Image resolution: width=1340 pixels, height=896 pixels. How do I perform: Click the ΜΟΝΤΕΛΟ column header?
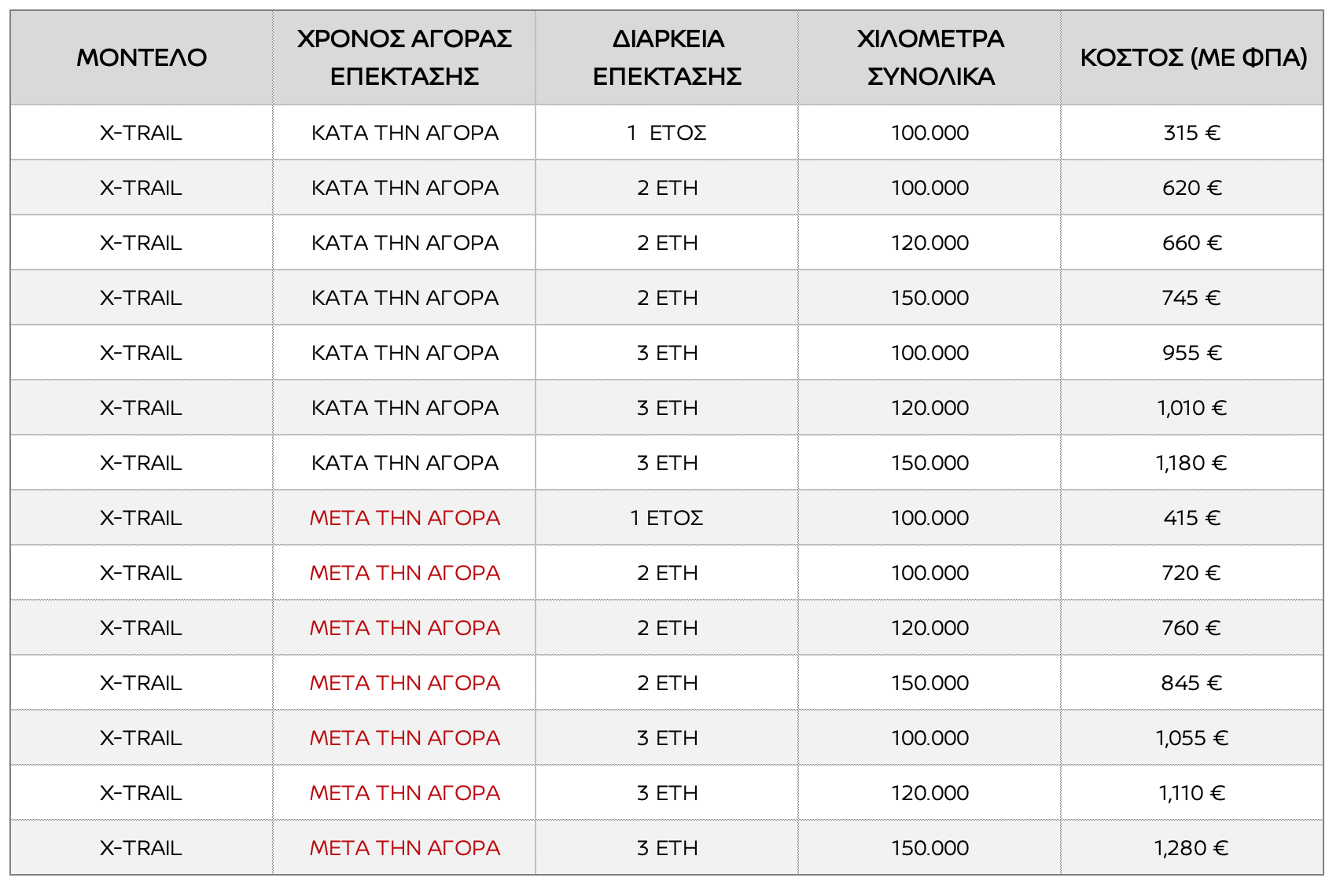(142, 57)
